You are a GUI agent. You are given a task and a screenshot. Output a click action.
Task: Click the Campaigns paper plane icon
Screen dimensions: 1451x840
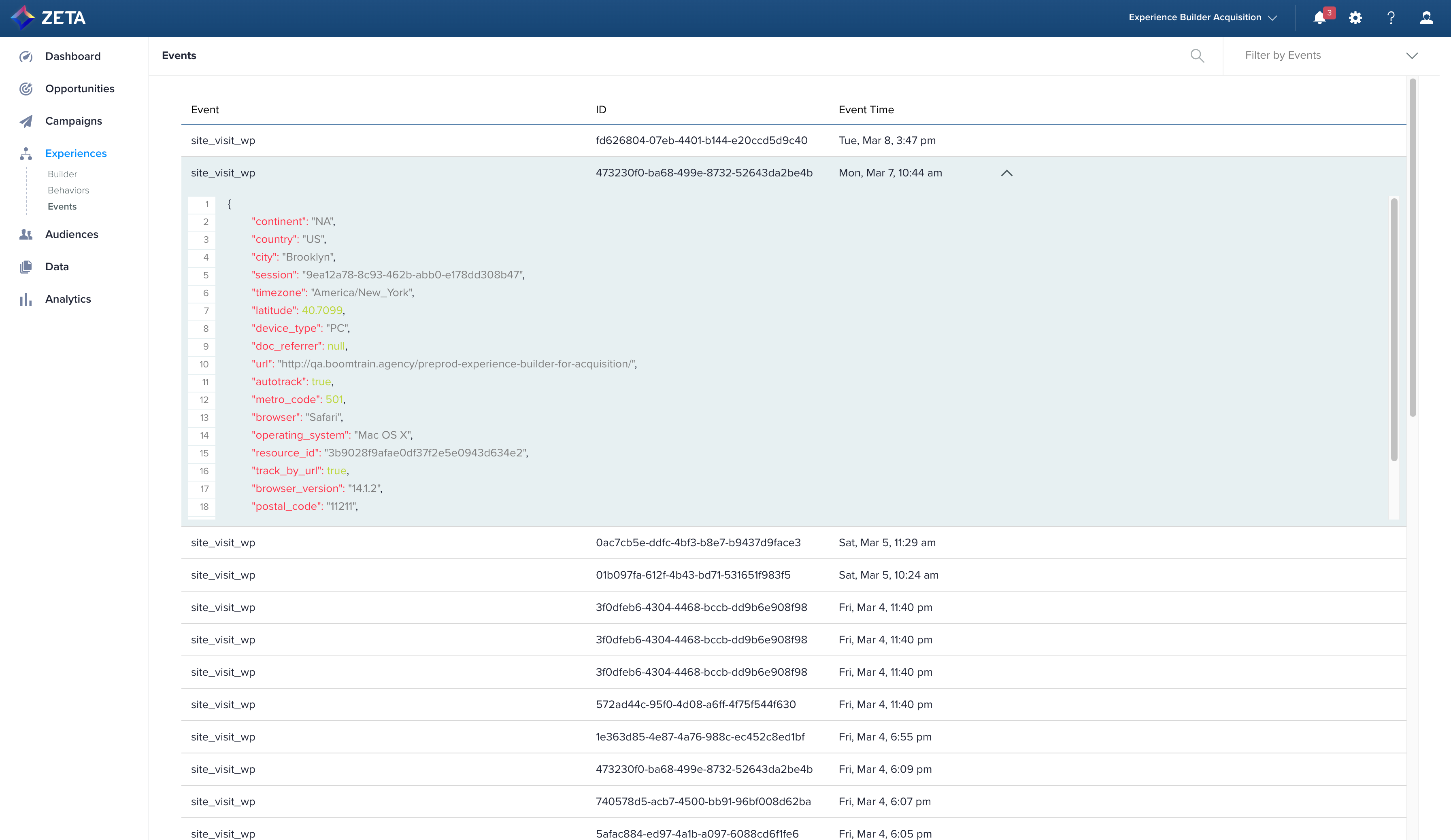(26, 121)
